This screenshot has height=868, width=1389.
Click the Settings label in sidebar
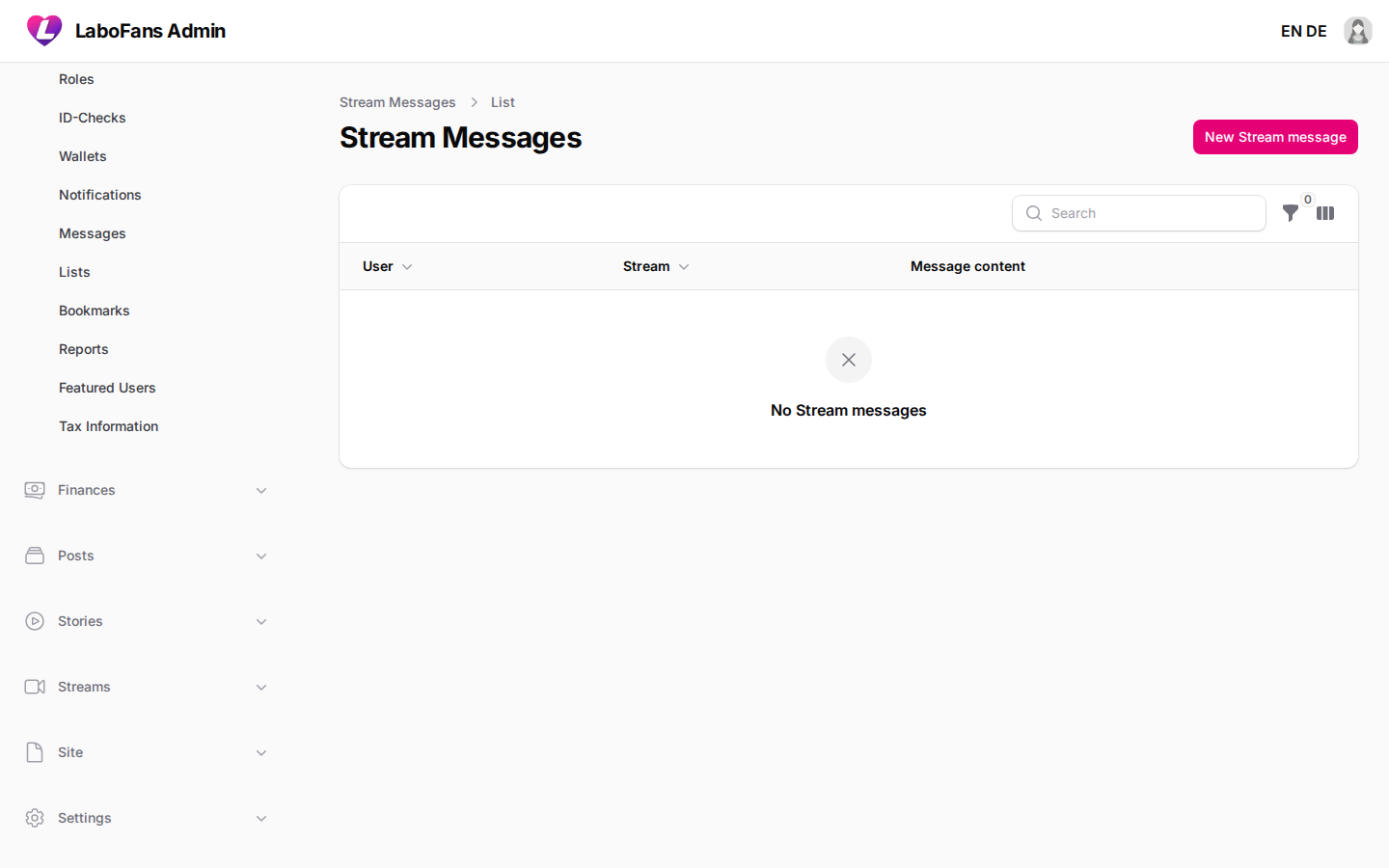tap(85, 818)
